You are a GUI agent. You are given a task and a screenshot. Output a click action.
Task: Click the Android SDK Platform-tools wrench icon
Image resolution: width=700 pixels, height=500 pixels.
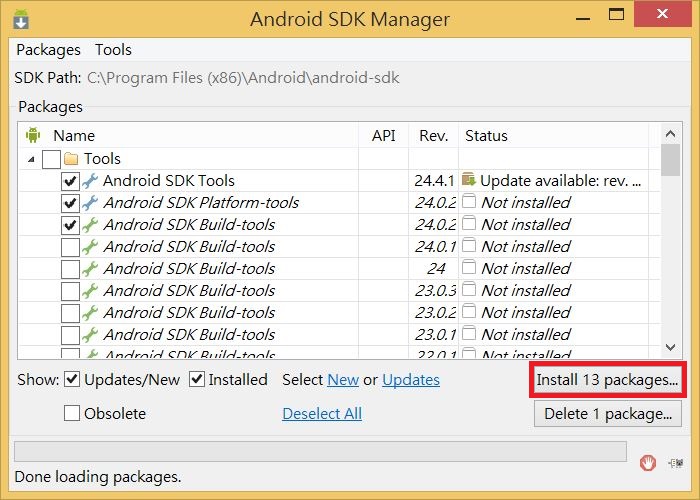point(90,203)
